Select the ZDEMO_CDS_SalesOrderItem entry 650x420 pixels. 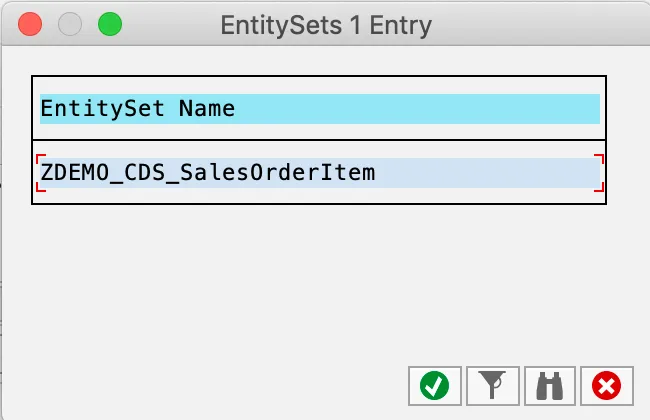click(x=208, y=173)
